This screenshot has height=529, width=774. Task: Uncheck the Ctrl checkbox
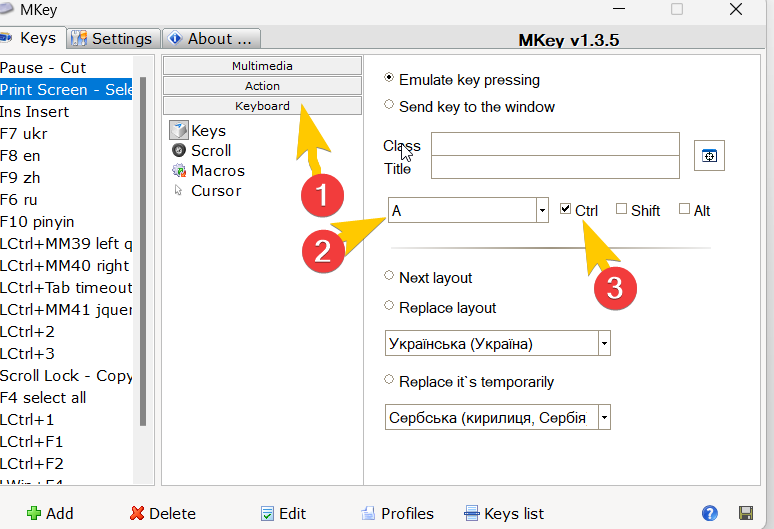point(566,209)
